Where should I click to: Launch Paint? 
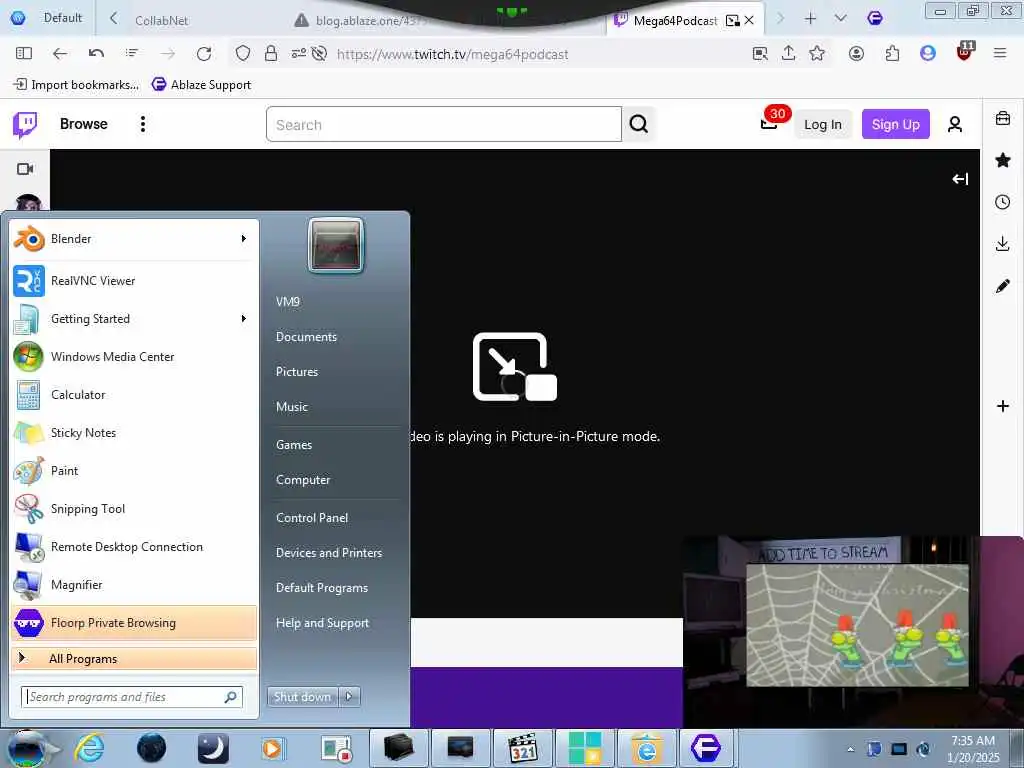[x=134, y=471]
